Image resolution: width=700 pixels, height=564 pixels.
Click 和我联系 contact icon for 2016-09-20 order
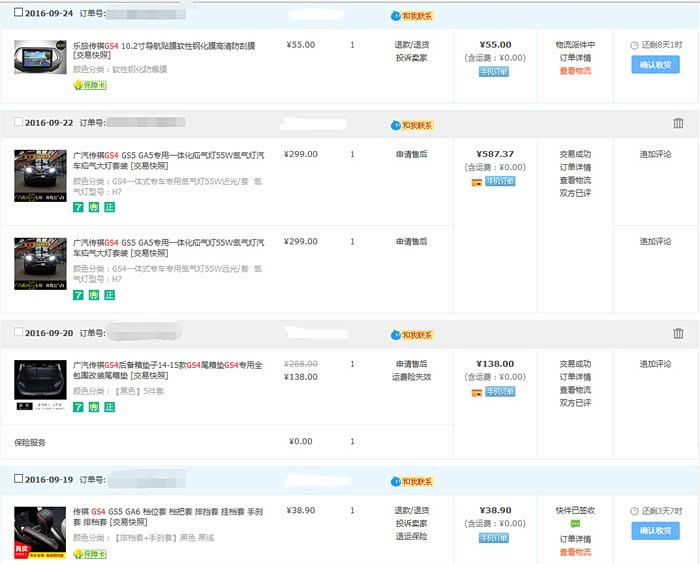(x=411, y=334)
